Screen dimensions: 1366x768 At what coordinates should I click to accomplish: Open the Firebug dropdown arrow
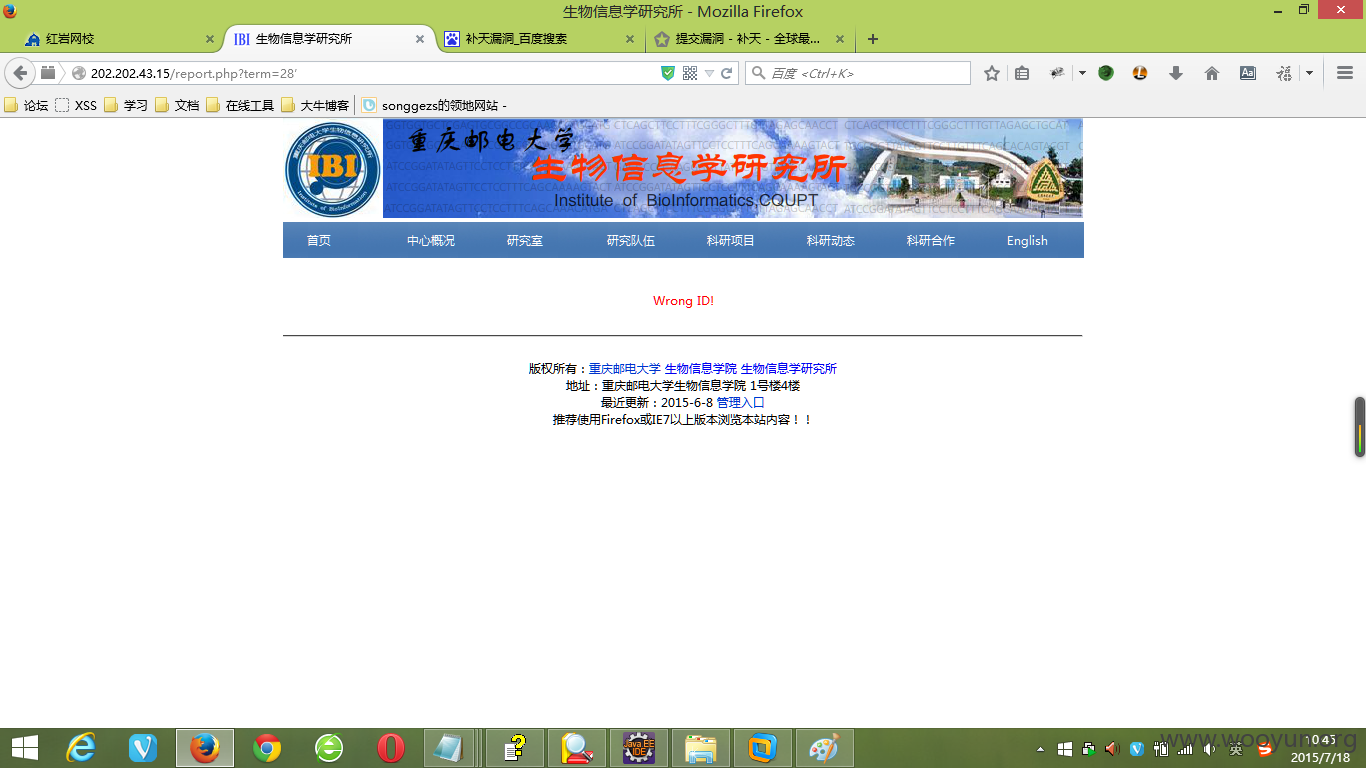pyautogui.click(x=1082, y=73)
